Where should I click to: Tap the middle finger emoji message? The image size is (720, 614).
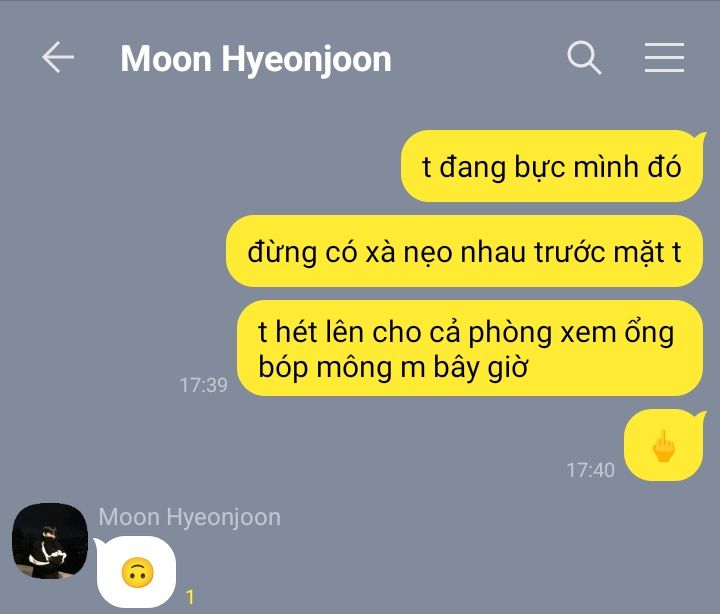click(x=664, y=445)
